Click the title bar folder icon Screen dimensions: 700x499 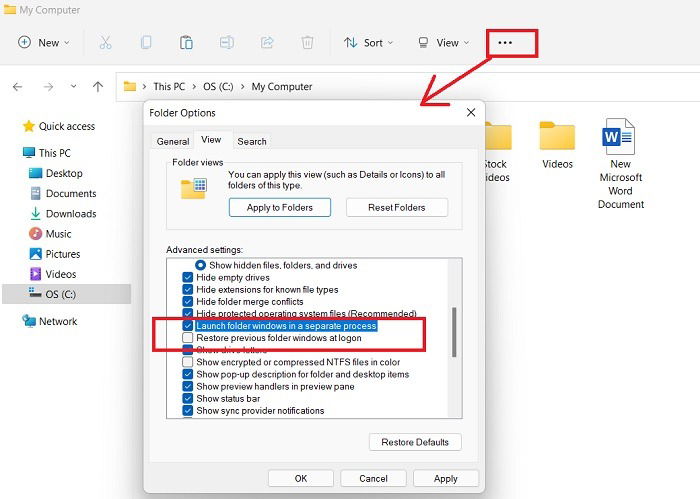10,9
